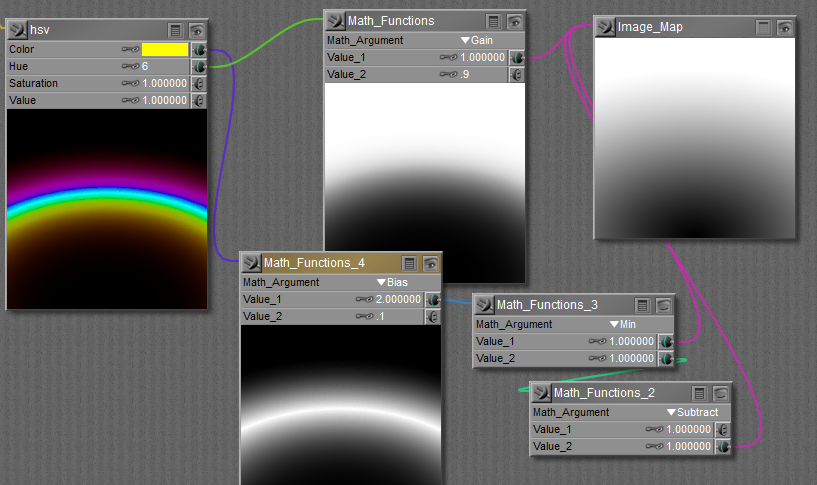Image resolution: width=817 pixels, height=485 pixels.
Task: Toggle Math_Functions_3 inputs panel button
Action: [x=642, y=306]
